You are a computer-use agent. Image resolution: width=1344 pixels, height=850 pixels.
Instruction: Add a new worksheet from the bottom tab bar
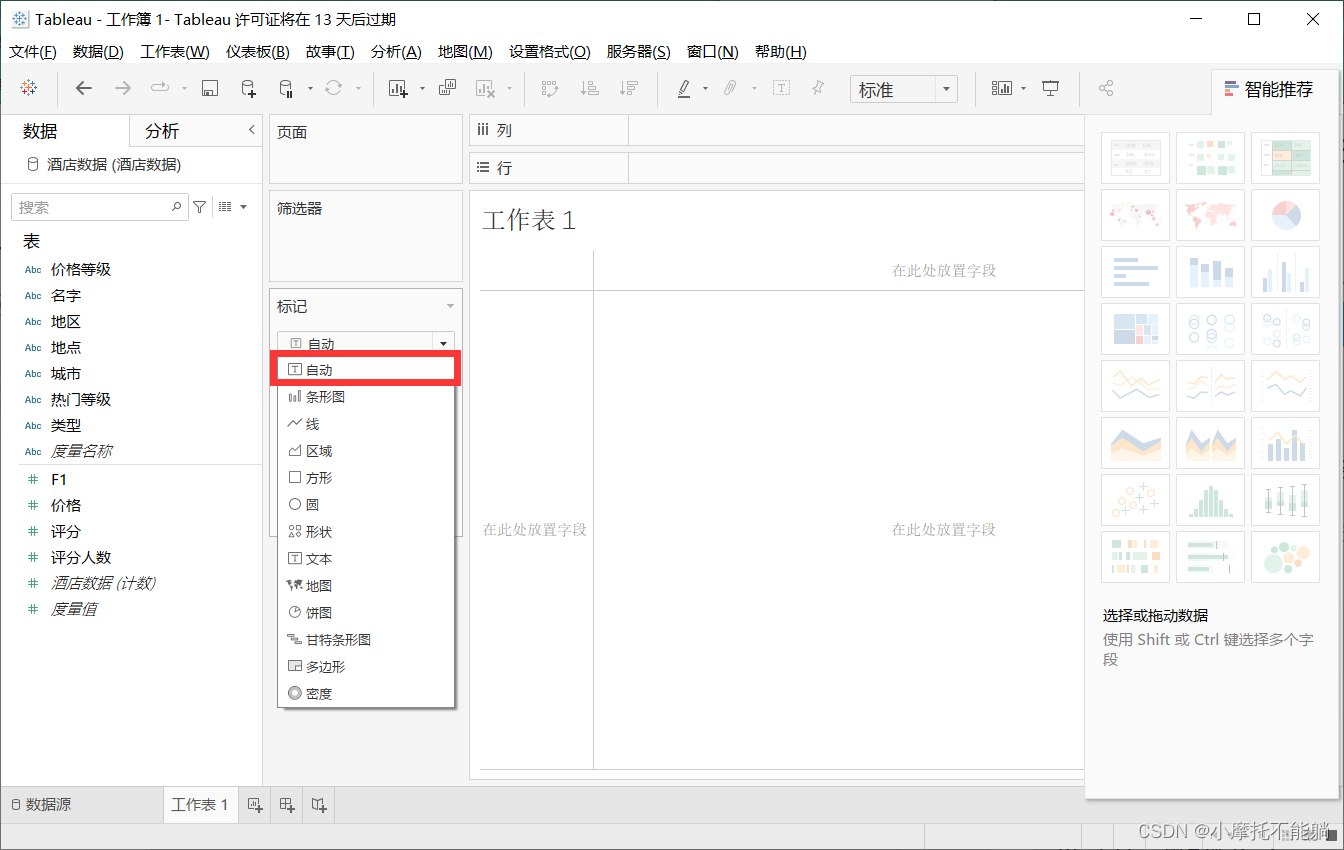click(x=255, y=805)
